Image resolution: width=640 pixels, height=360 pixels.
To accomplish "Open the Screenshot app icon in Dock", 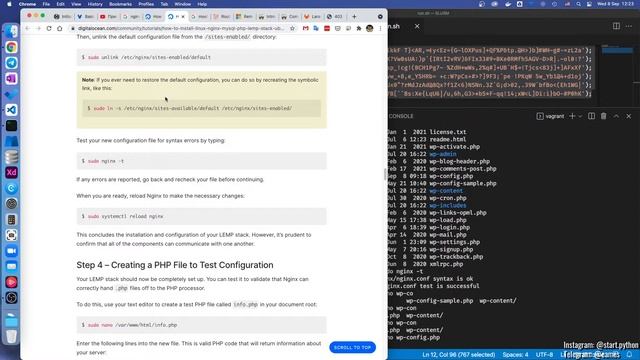I will click(11, 235).
